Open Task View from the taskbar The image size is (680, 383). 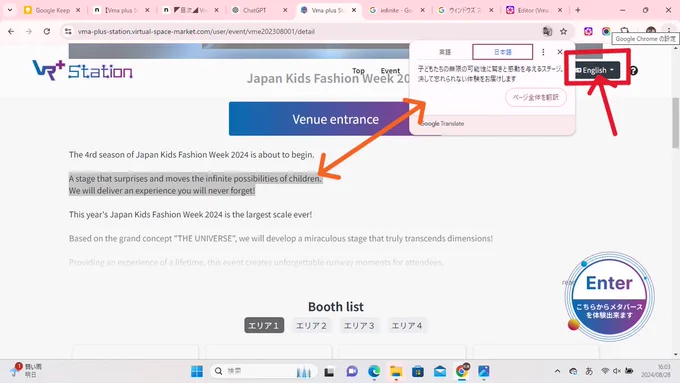tap(329, 371)
